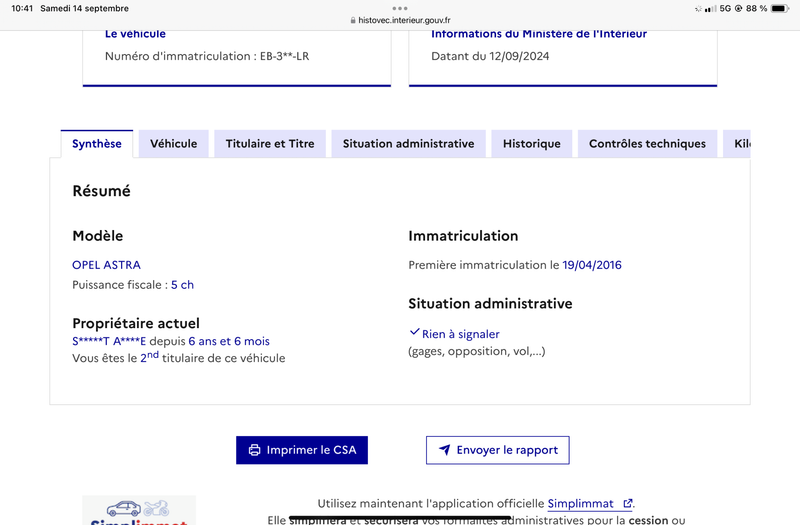The height and width of the screenshot is (525, 800).
Task: Click the Propriétaire actuel heading
Action: (136, 323)
